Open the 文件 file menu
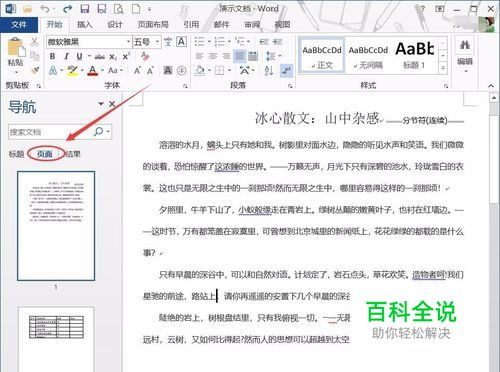This screenshot has height=372, width=500. coord(19,24)
